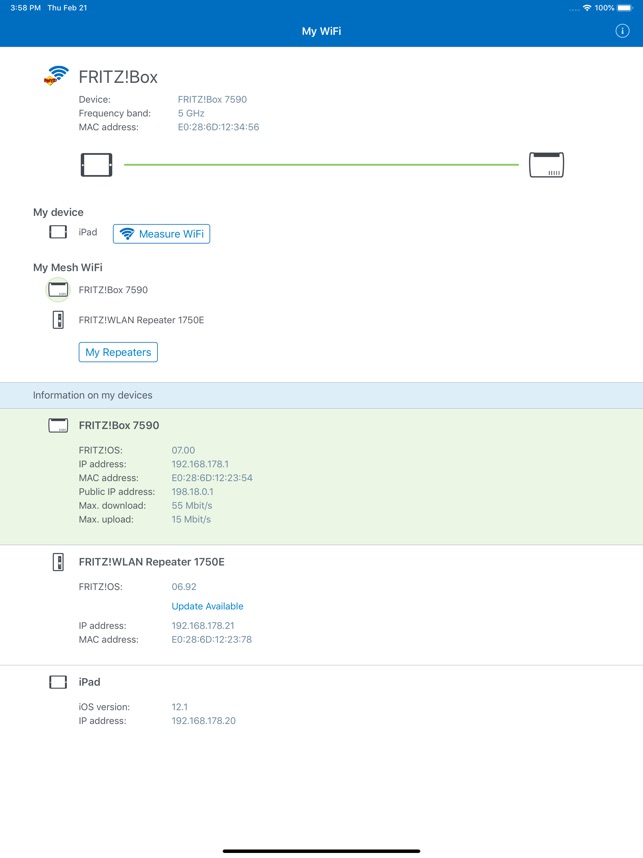Open My Repeaters
The image size is (643, 858).
click(118, 352)
